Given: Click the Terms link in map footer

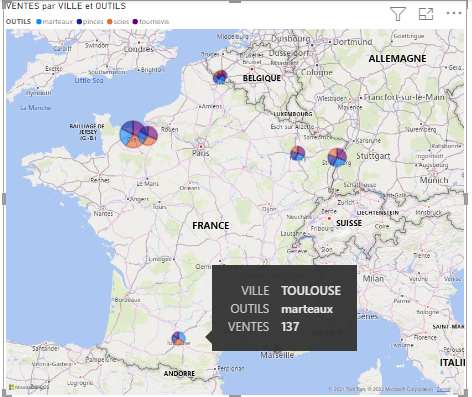Looking at the screenshot, I should tap(443, 389).
